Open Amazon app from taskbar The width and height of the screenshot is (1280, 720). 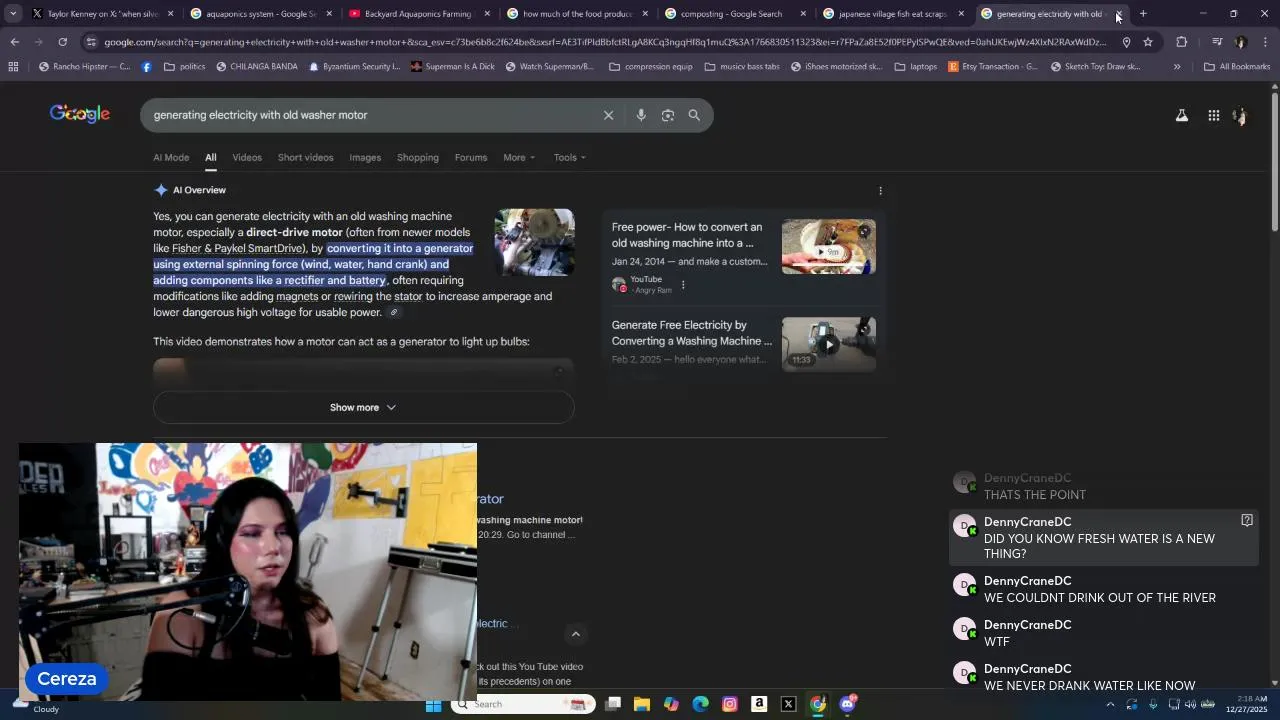(x=759, y=704)
